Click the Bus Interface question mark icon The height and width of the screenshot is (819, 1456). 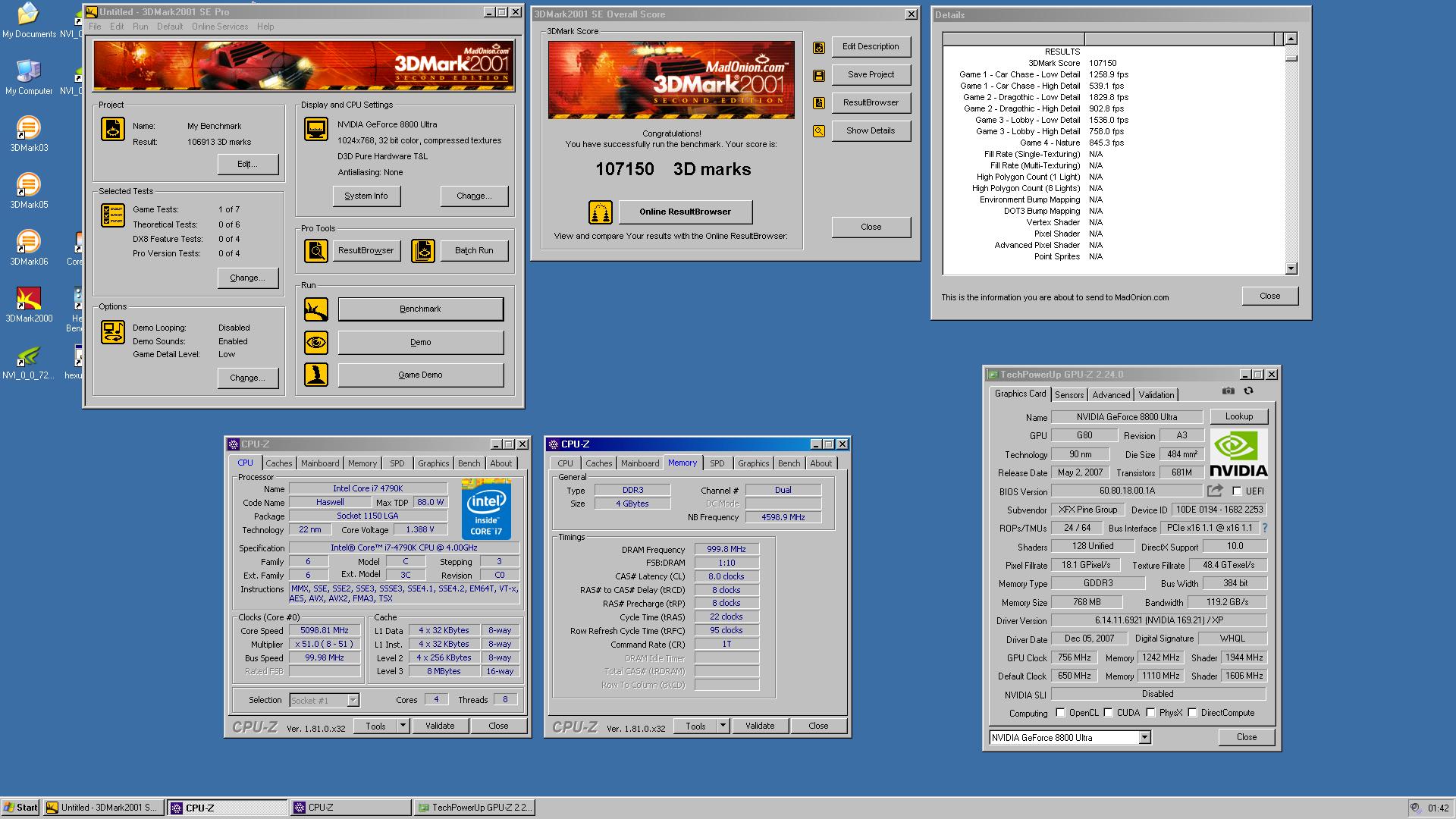tap(1264, 528)
